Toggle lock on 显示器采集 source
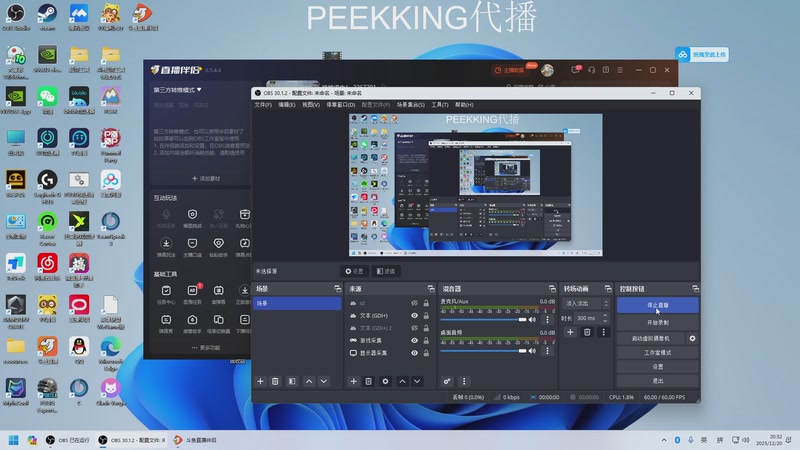 click(x=426, y=353)
